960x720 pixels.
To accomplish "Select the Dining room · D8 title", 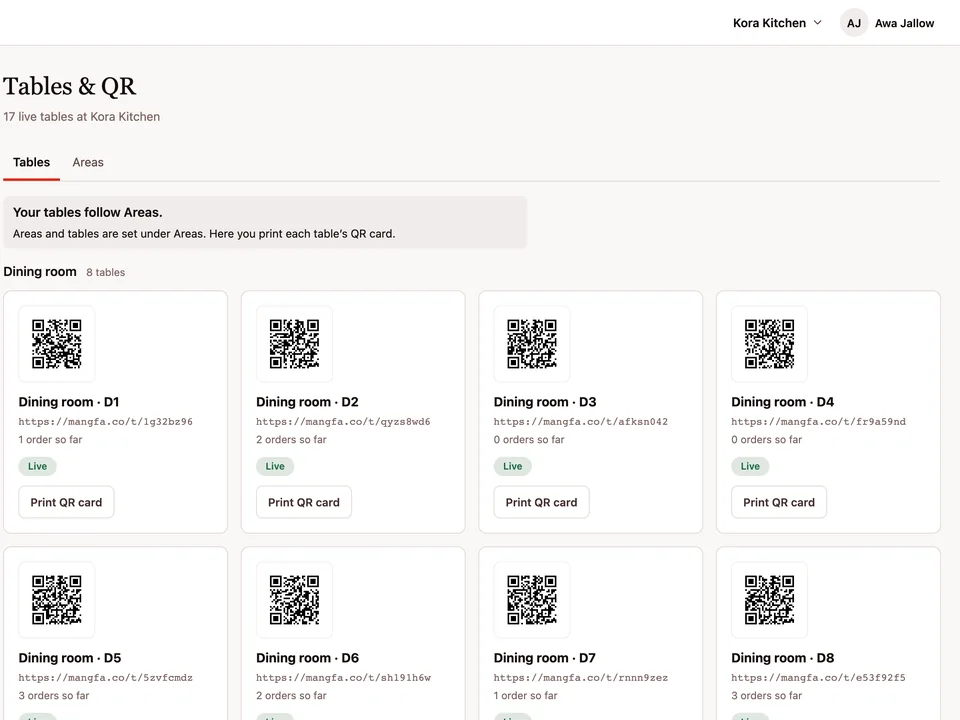I will click(782, 658).
